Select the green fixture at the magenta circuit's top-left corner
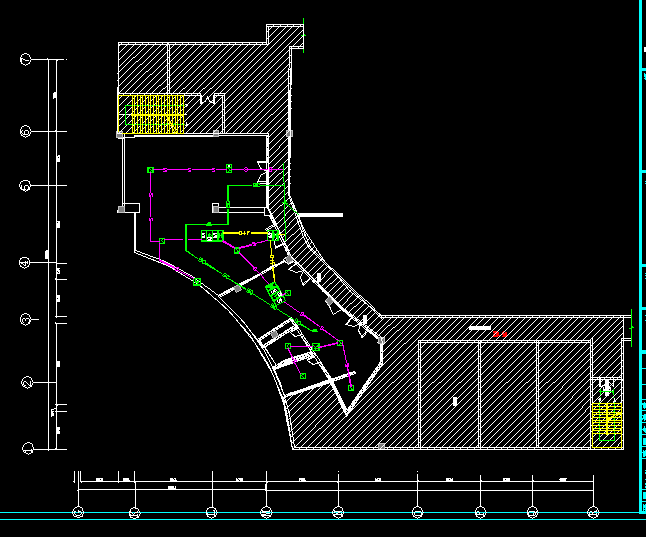This screenshot has height=537, width=646. click(x=150, y=171)
